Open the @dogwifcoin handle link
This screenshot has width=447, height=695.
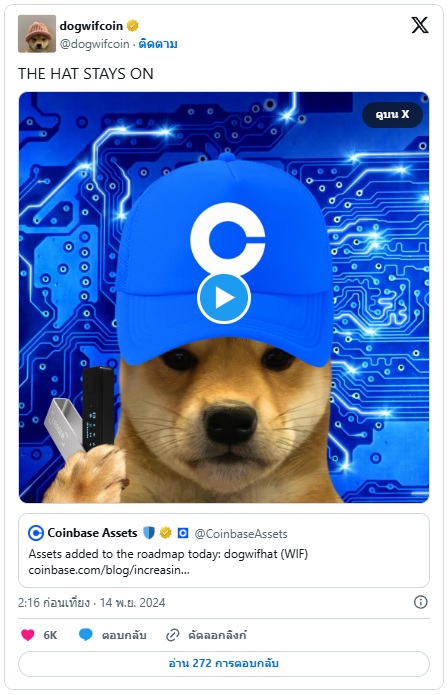(94, 44)
